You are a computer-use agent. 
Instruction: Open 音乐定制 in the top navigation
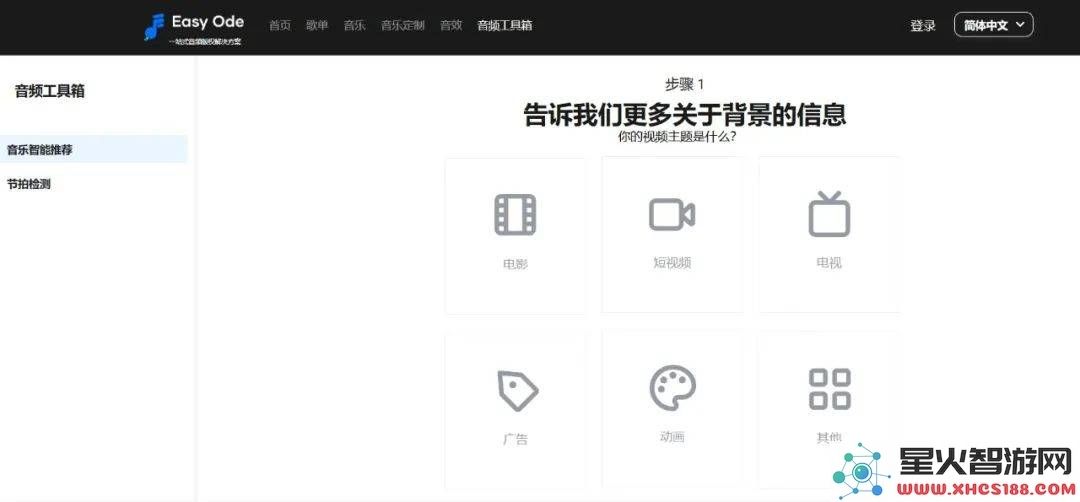403,25
